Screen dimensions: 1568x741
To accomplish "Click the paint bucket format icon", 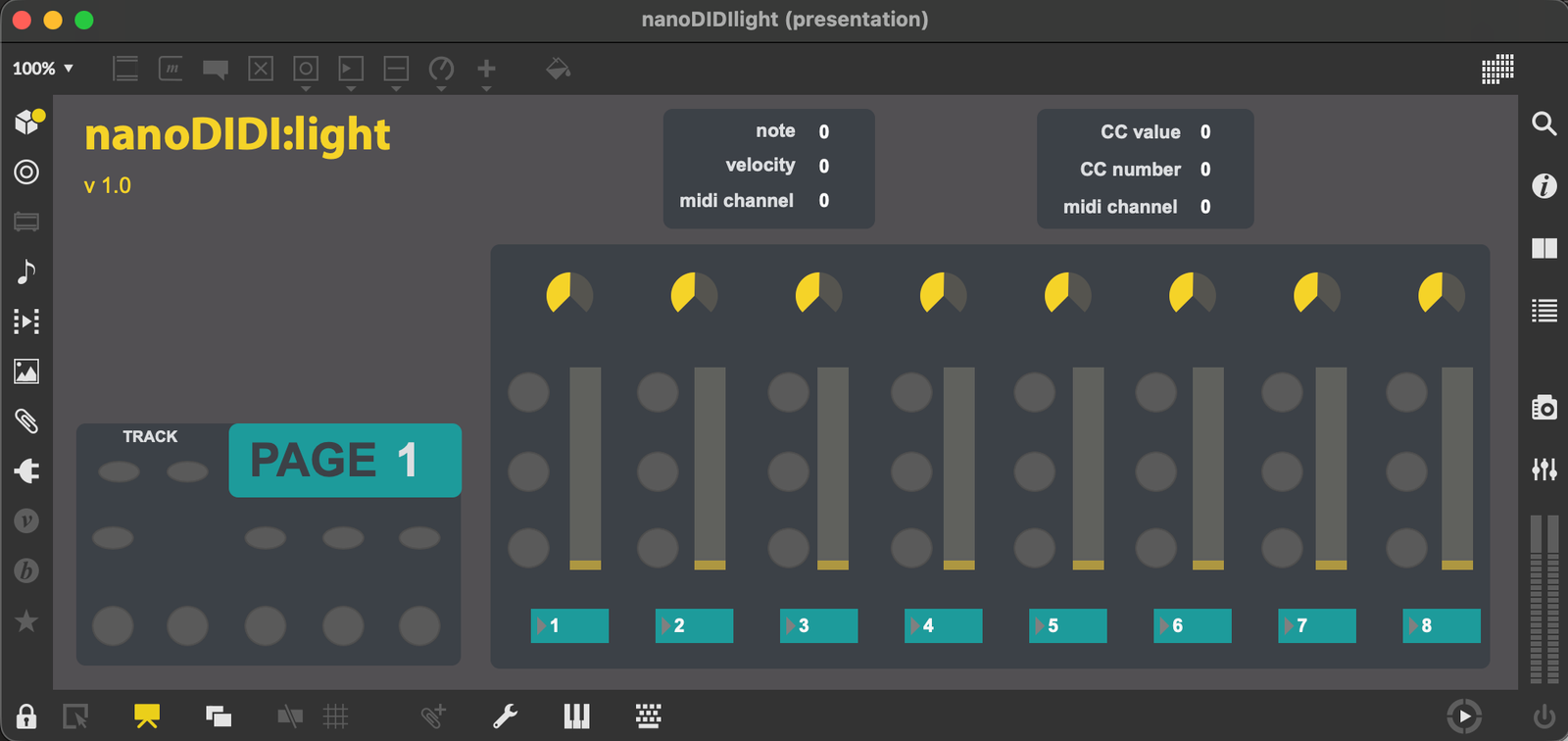I will tap(558, 69).
